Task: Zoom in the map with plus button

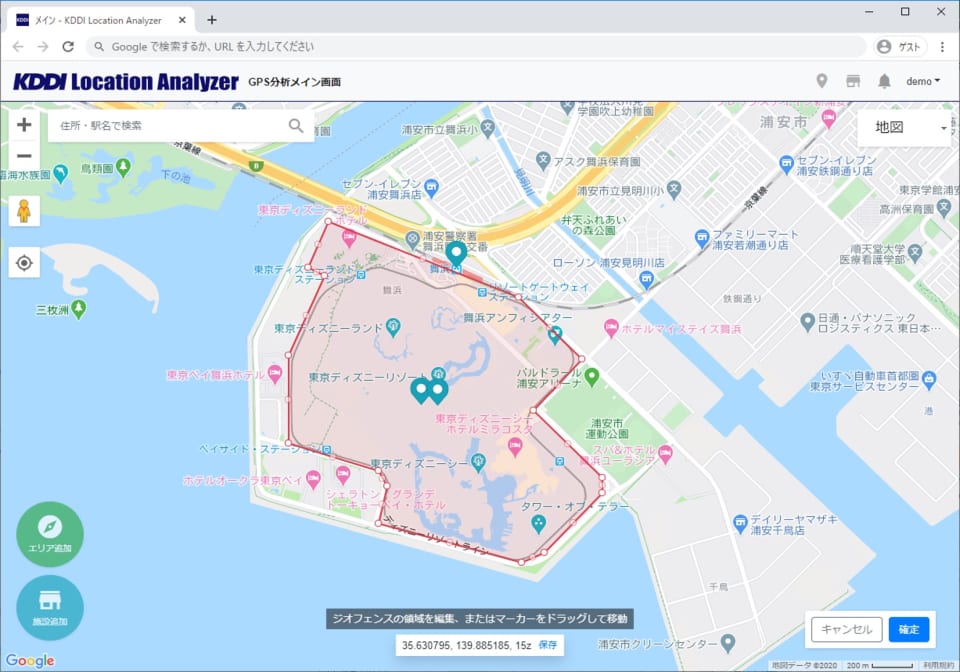Action: click(x=24, y=125)
